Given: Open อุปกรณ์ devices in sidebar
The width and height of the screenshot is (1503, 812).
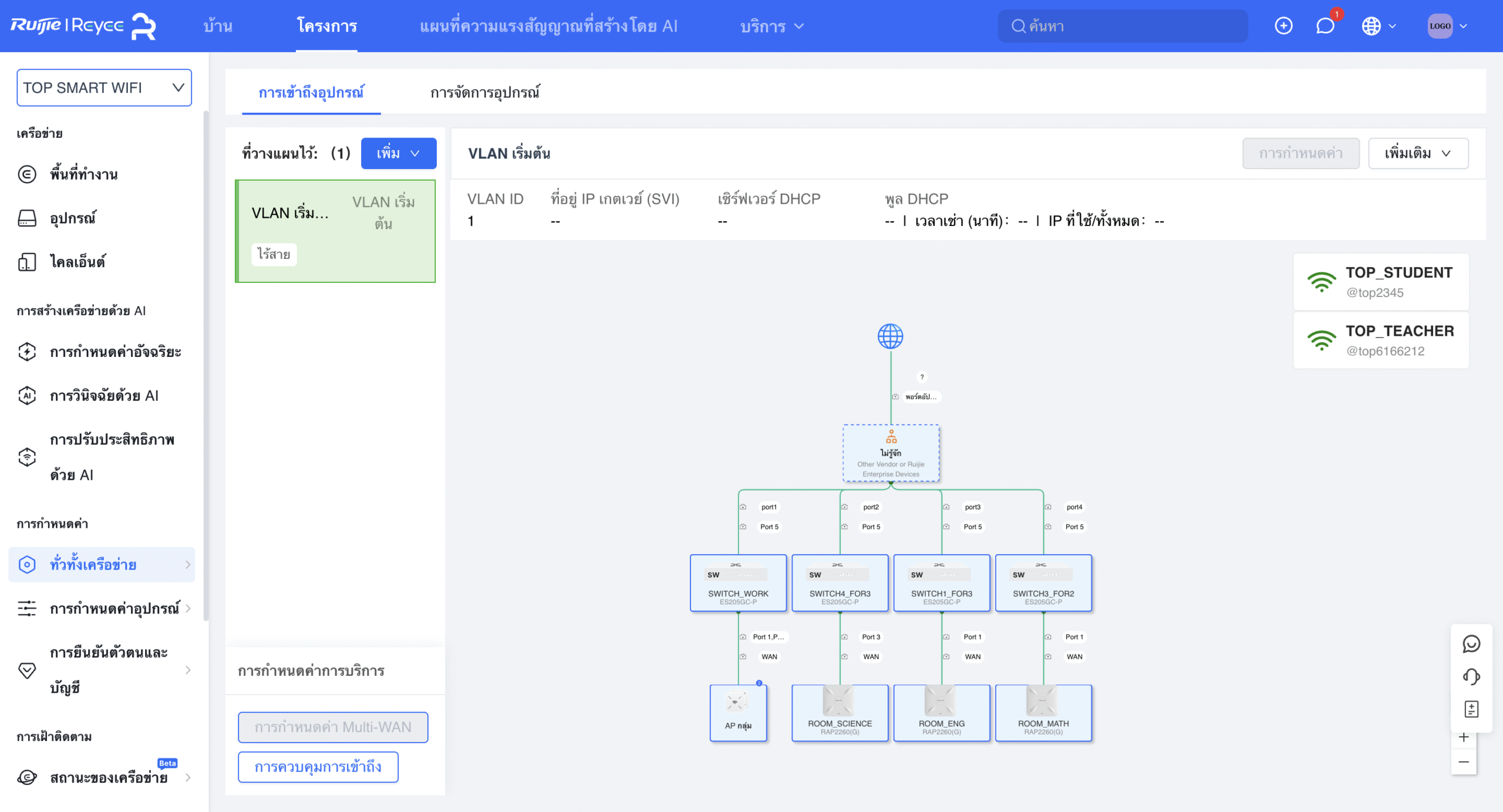Looking at the screenshot, I should point(73,218).
